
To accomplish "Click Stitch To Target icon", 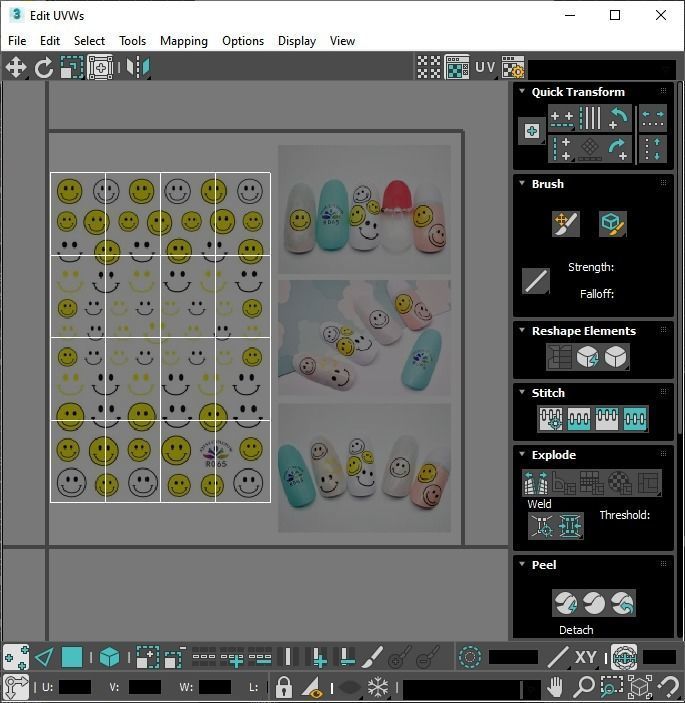I will click(551, 419).
